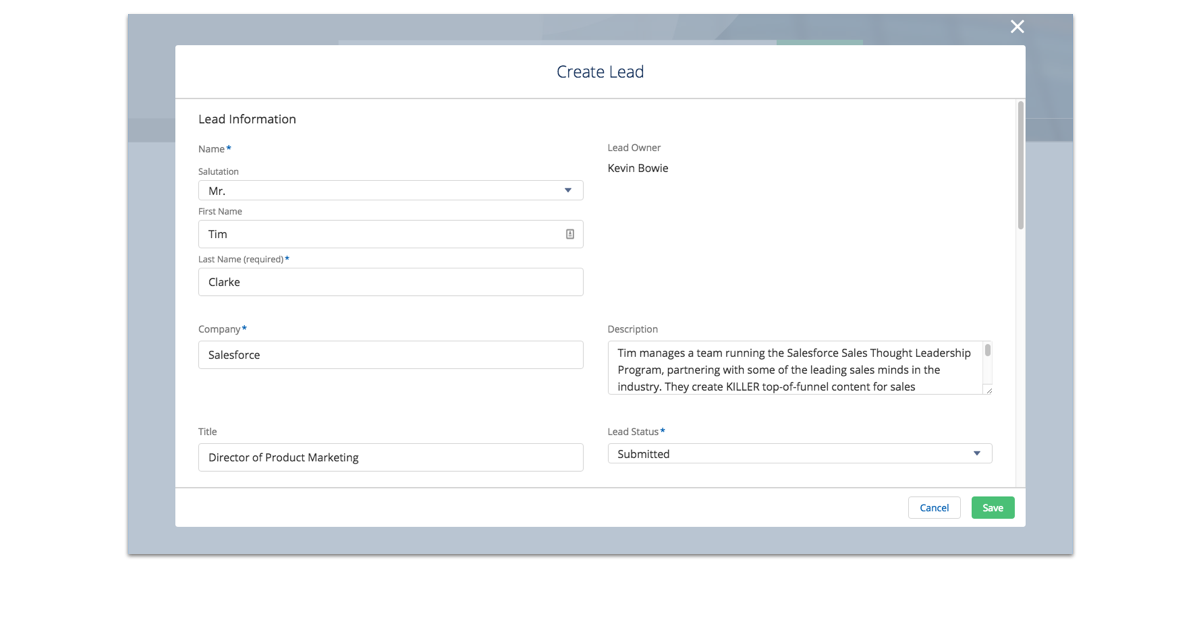Click the Create Lead dialog title
Image resolution: width=1200 pixels, height=640 pixels.
(x=600, y=72)
